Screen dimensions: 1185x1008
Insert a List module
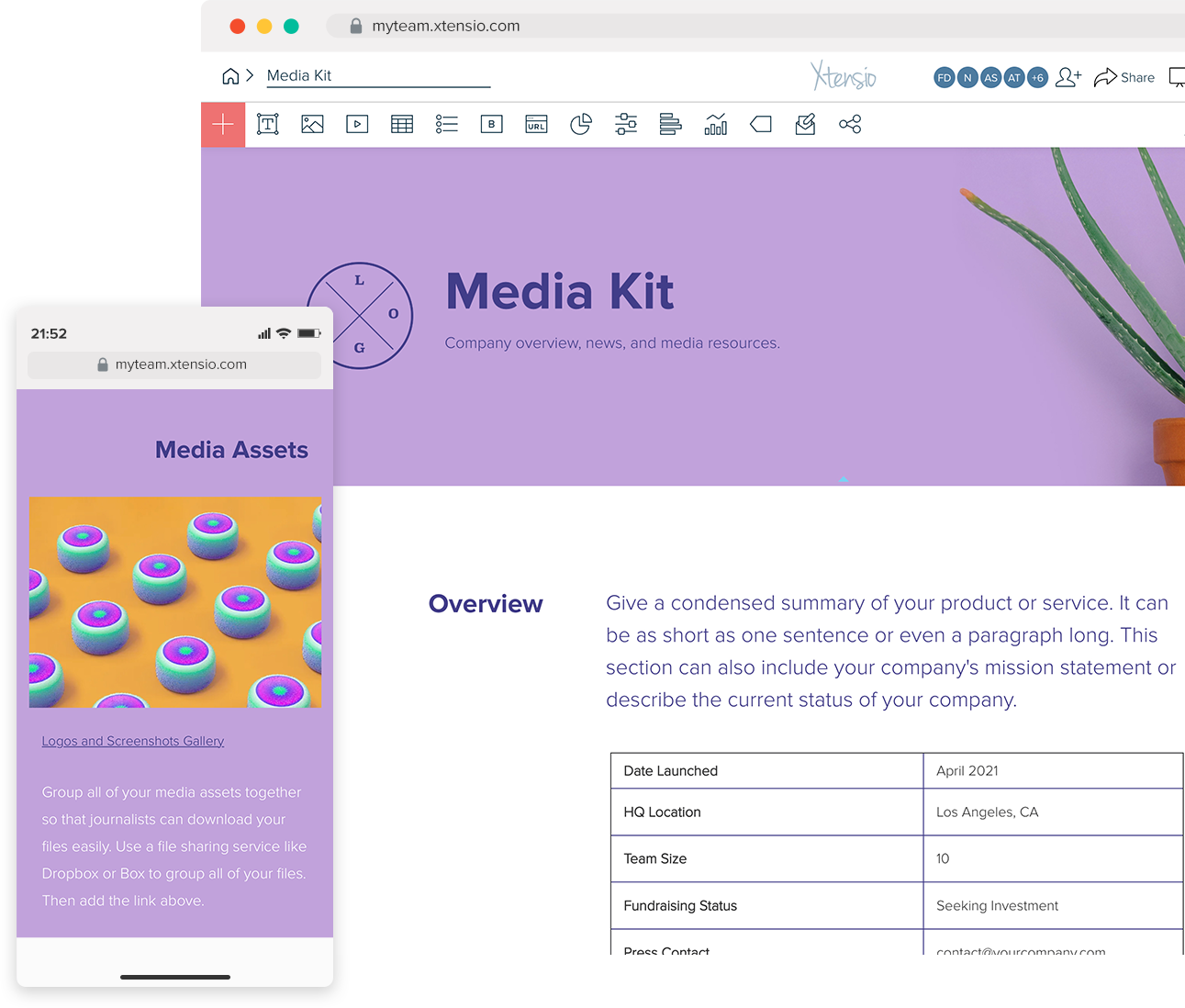click(x=447, y=124)
